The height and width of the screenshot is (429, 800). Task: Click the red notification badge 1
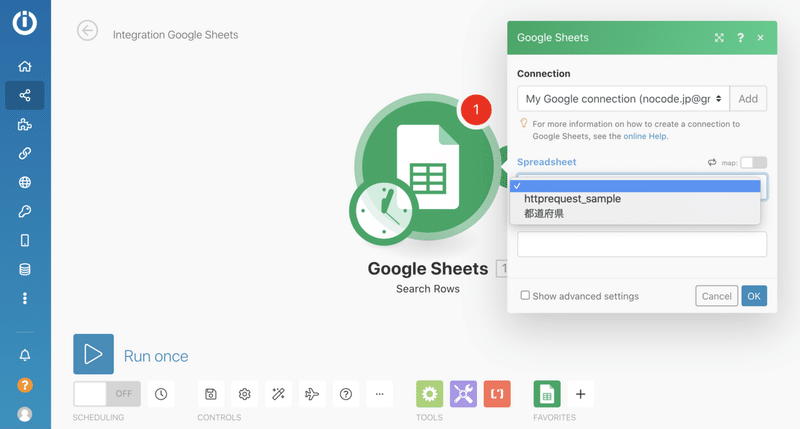476,109
